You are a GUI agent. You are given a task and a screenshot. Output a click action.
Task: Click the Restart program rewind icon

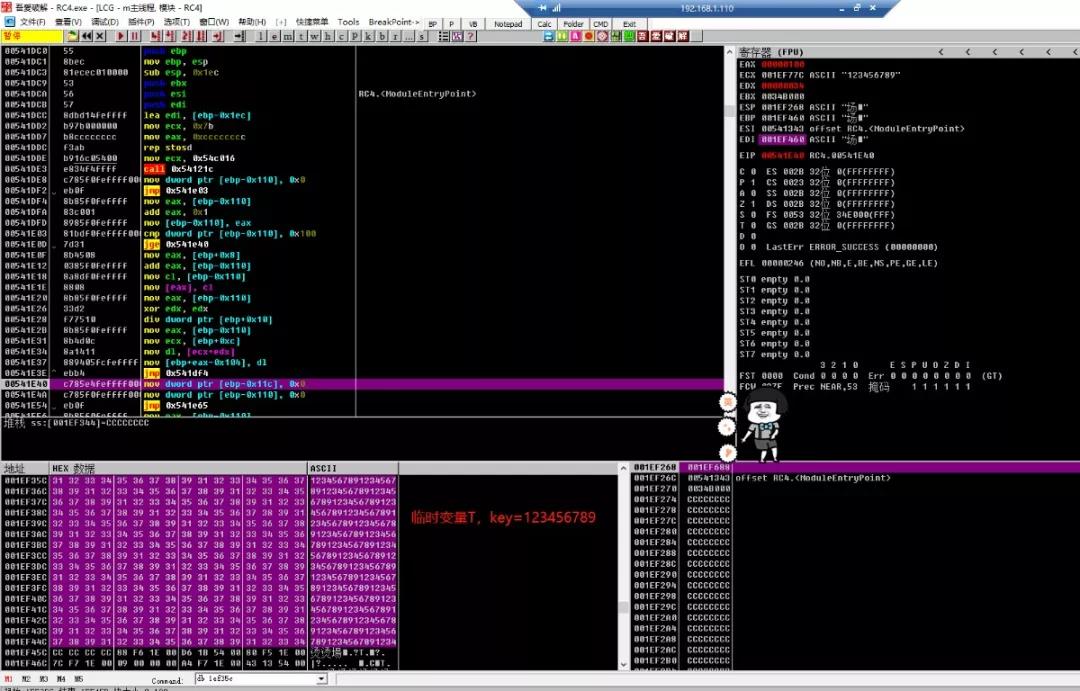click(x=87, y=36)
